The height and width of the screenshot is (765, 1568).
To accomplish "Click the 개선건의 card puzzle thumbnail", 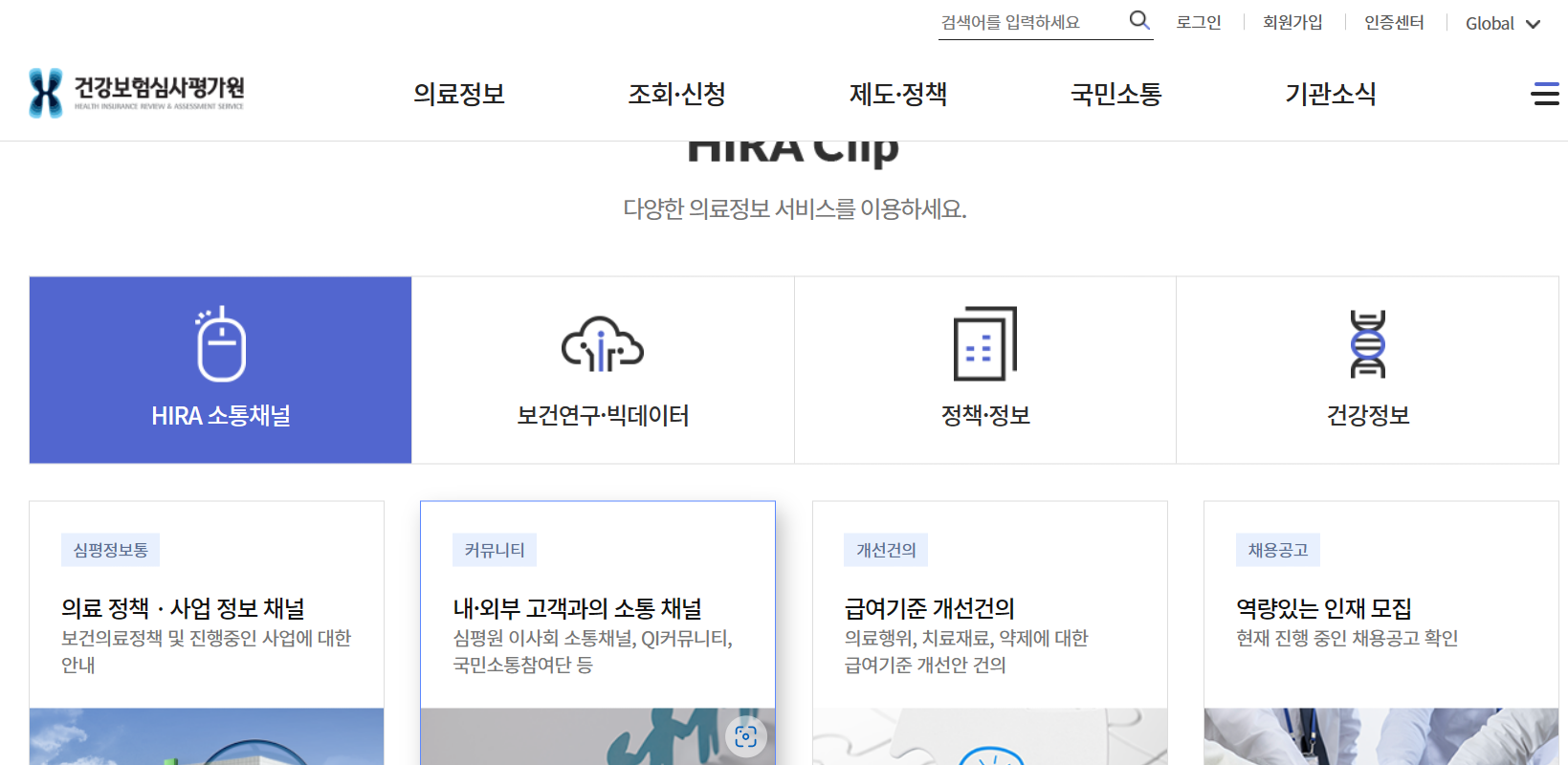I will click(x=990, y=736).
